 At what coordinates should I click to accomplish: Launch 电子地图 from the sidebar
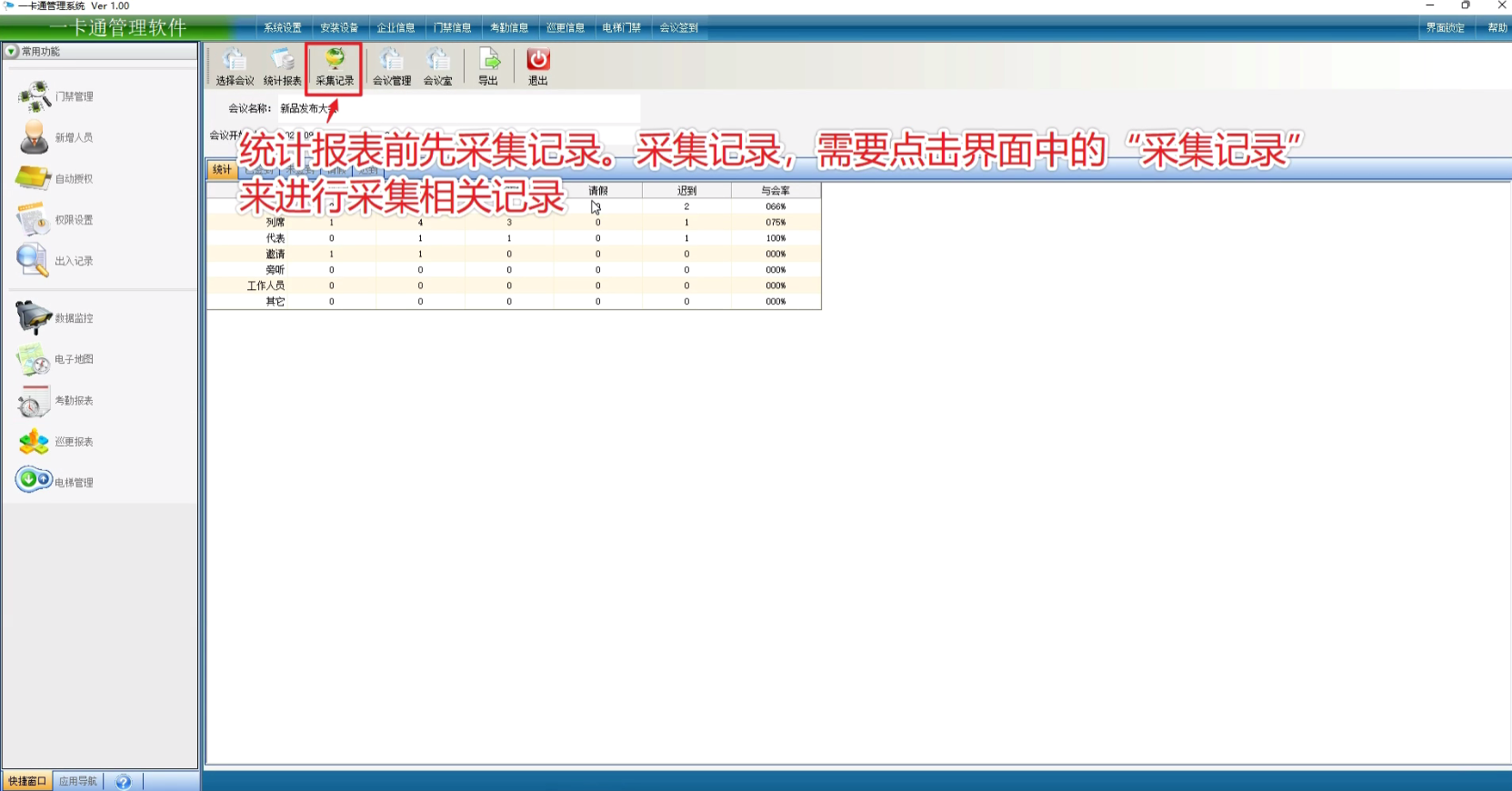pyautogui.click(x=56, y=359)
